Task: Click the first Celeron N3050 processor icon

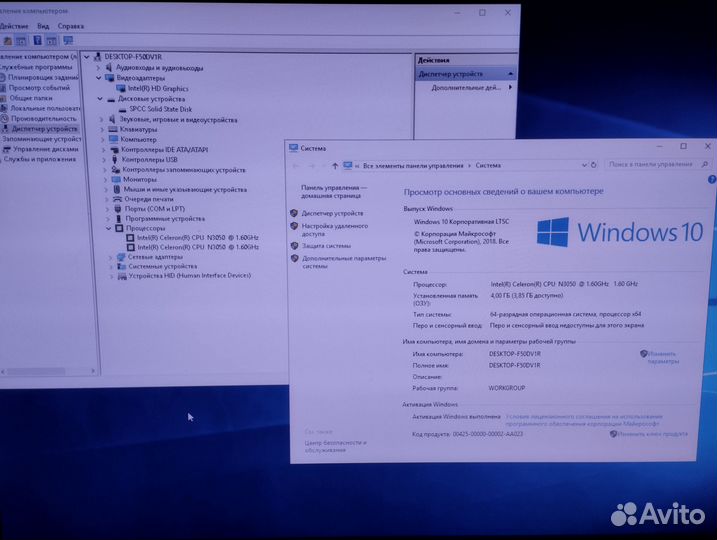Action: 130,237
